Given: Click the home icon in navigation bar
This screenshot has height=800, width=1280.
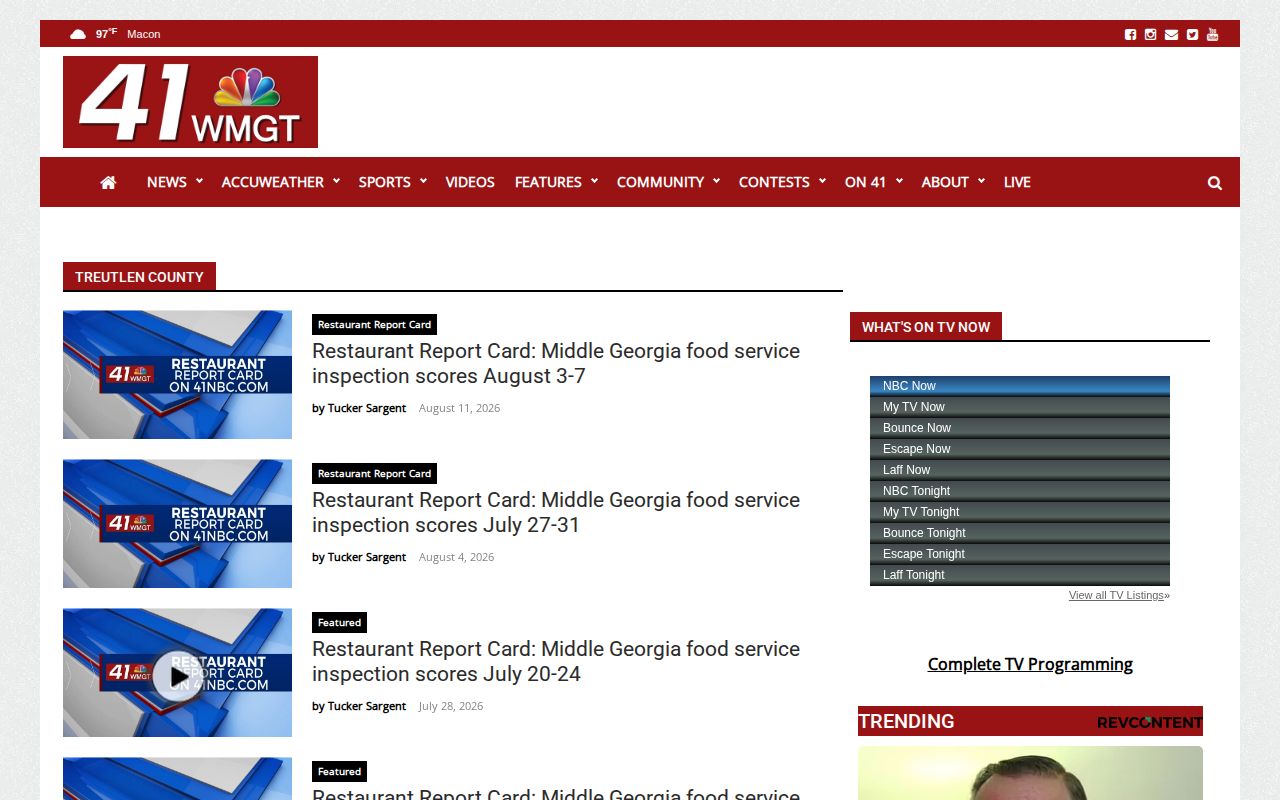Looking at the screenshot, I should (108, 182).
